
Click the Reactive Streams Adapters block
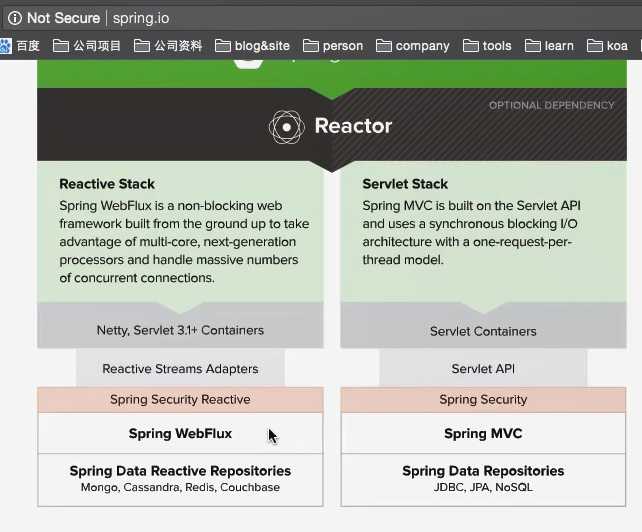pyautogui.click(x=180, y=368)
